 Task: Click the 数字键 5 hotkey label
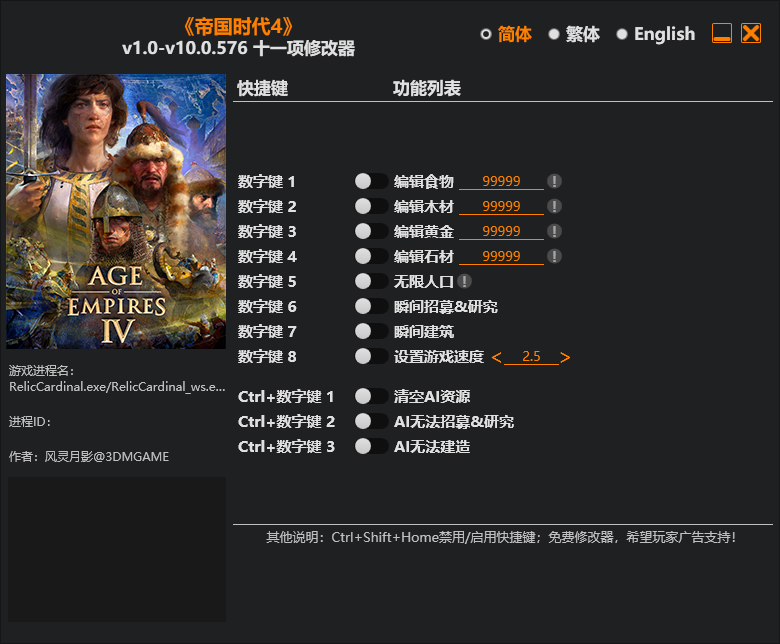point(267,282)
